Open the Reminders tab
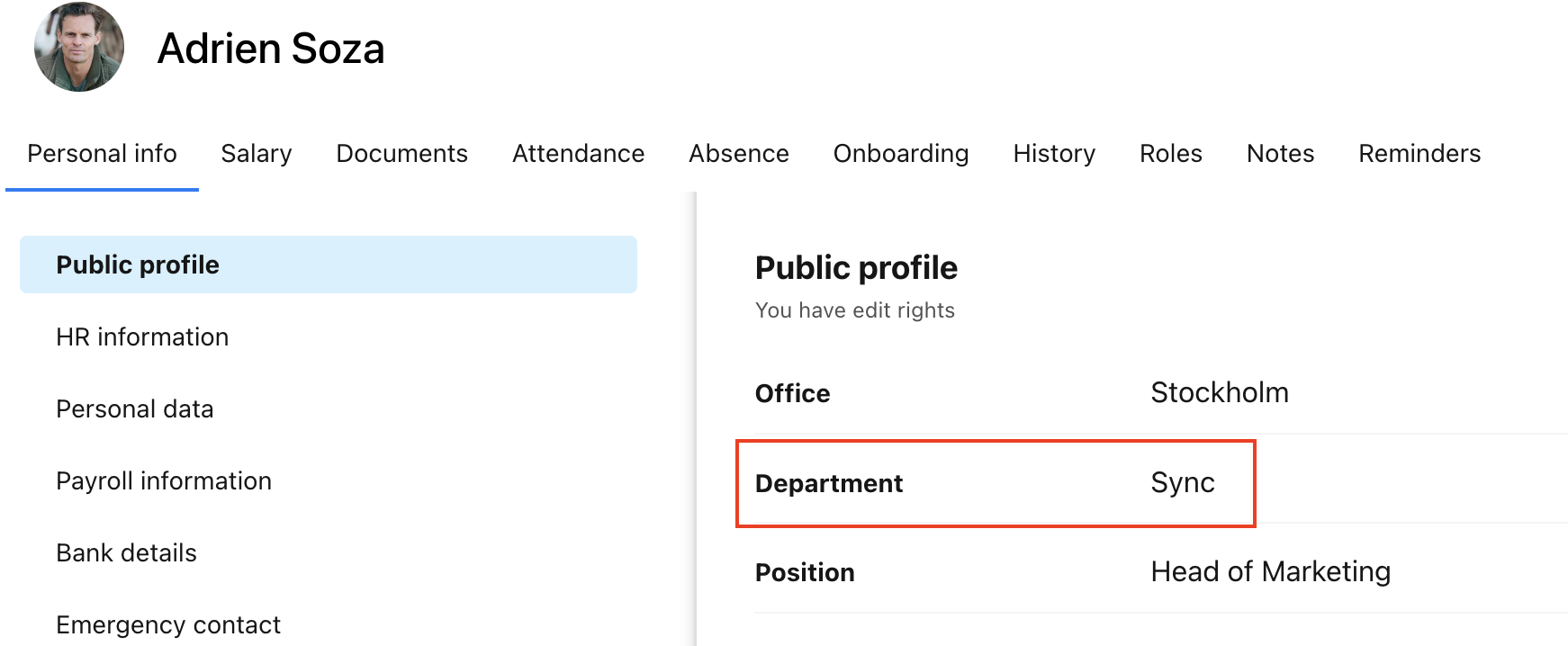Image resolution: width=1568 pixels, height=646 pixels. [1419, 154]
